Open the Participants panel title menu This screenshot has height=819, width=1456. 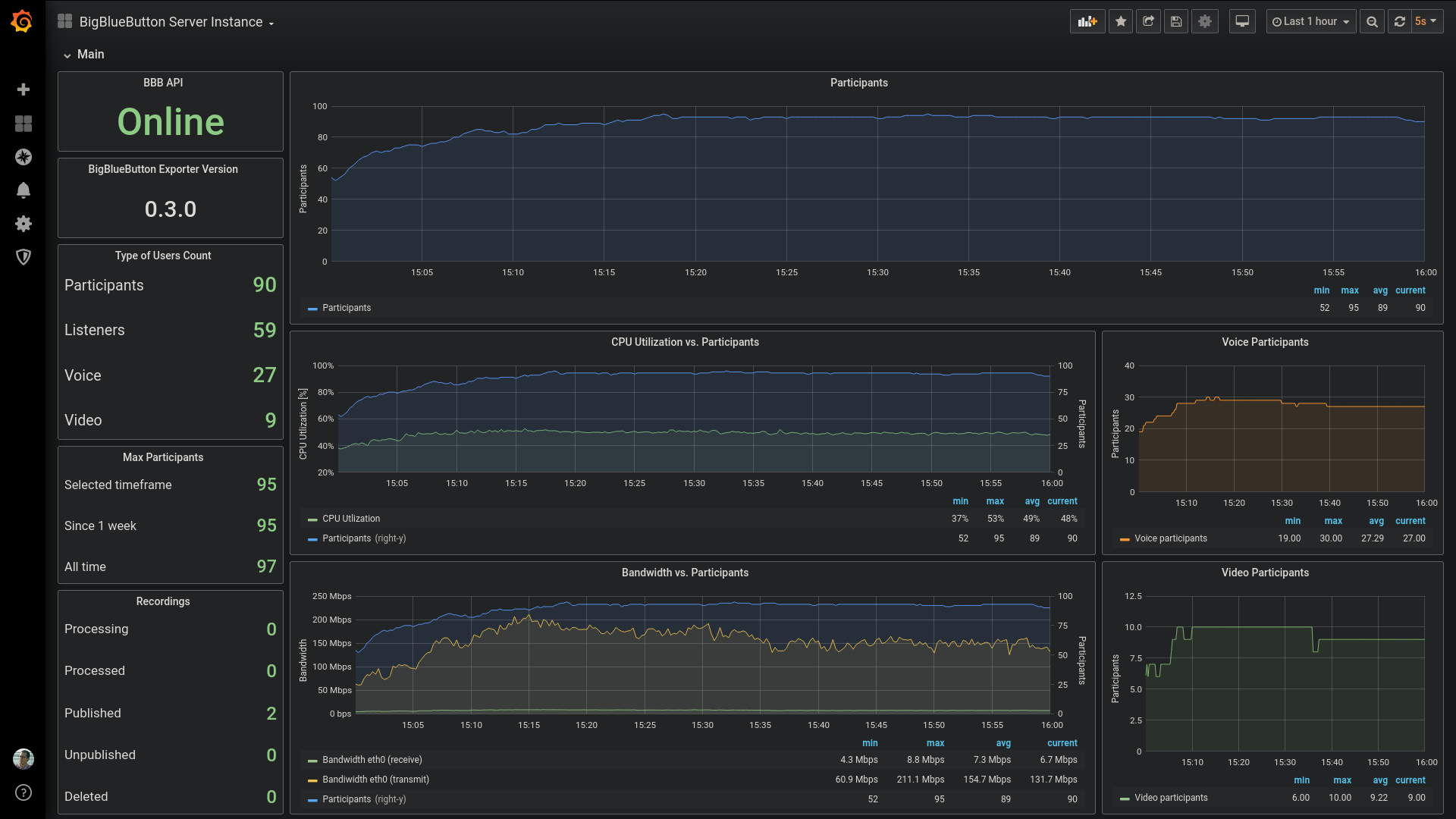858,83
